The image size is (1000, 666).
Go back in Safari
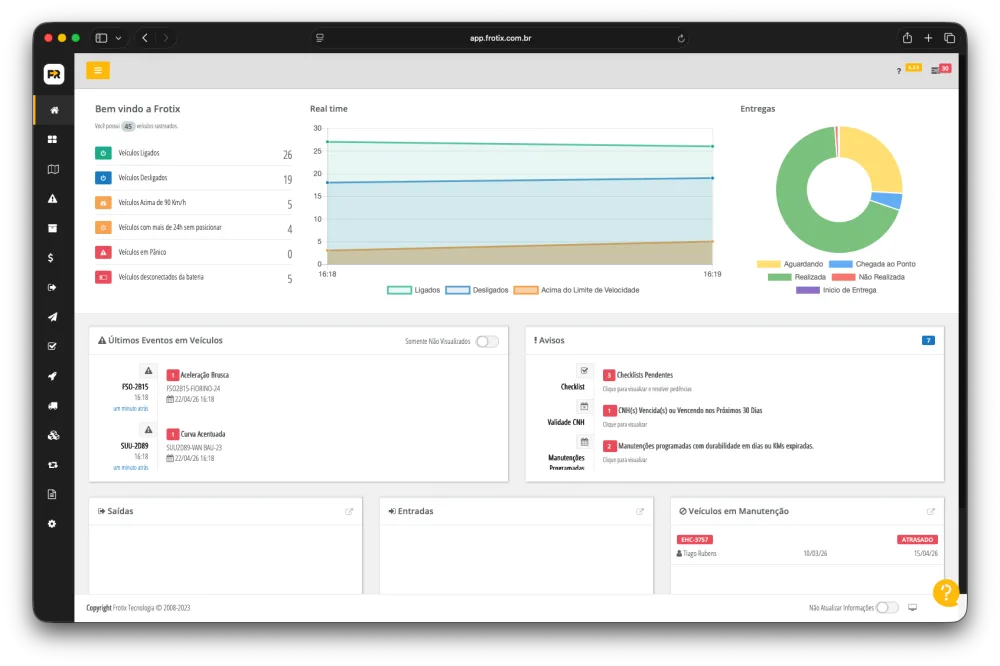pos(145,38)
